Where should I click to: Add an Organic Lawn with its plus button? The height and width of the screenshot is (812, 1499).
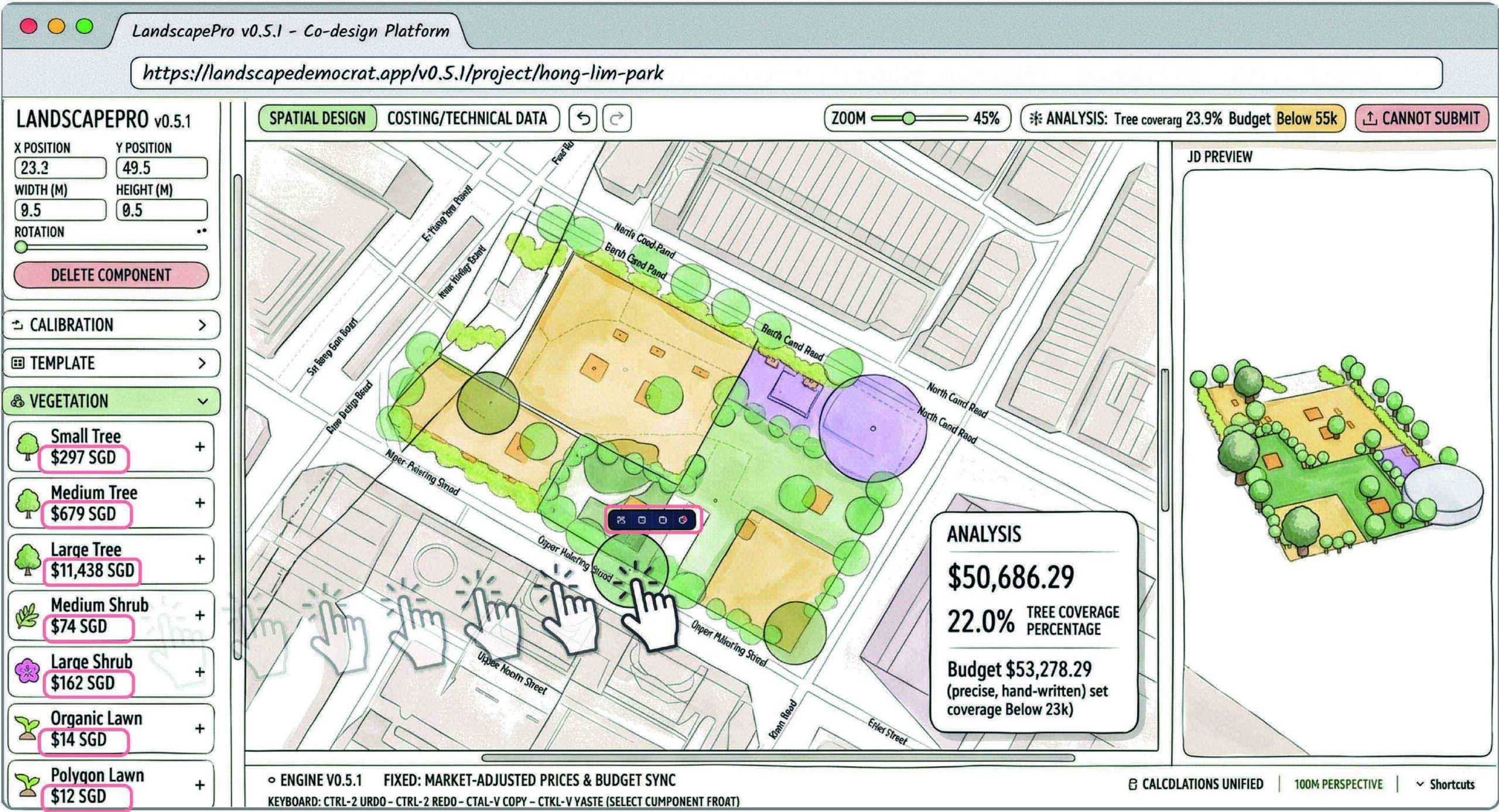[200, 728]
